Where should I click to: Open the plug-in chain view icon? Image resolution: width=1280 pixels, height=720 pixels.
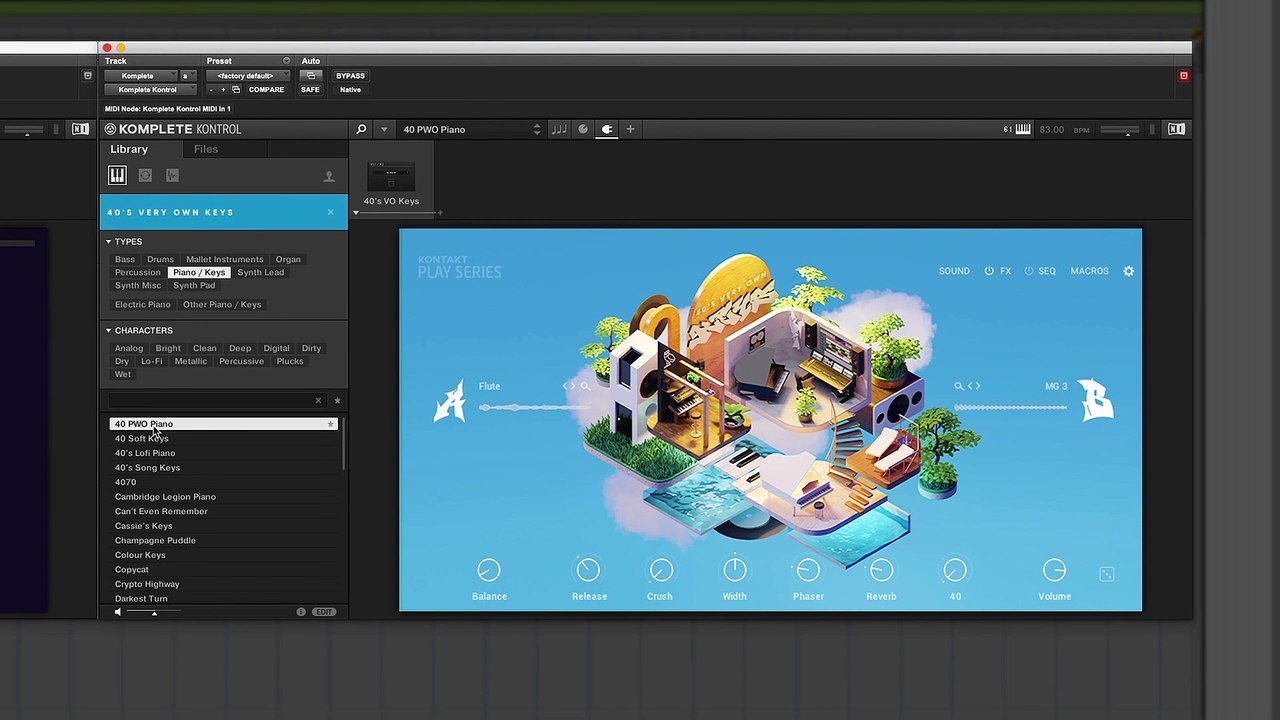[606, 129]
